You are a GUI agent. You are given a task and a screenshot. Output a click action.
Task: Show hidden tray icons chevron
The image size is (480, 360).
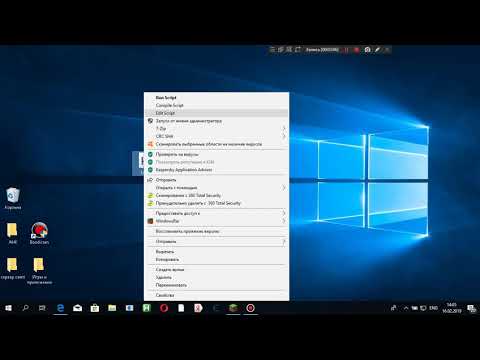tap(406, 308)
